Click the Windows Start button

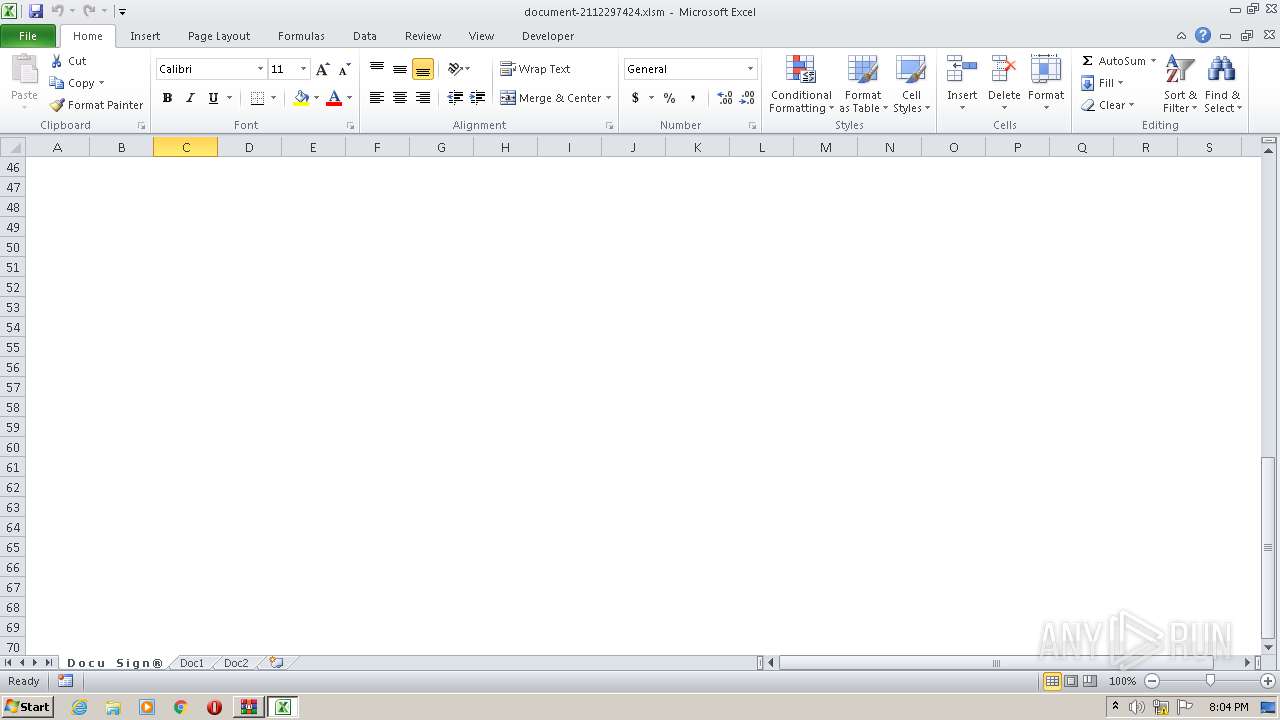coord(27,707)
